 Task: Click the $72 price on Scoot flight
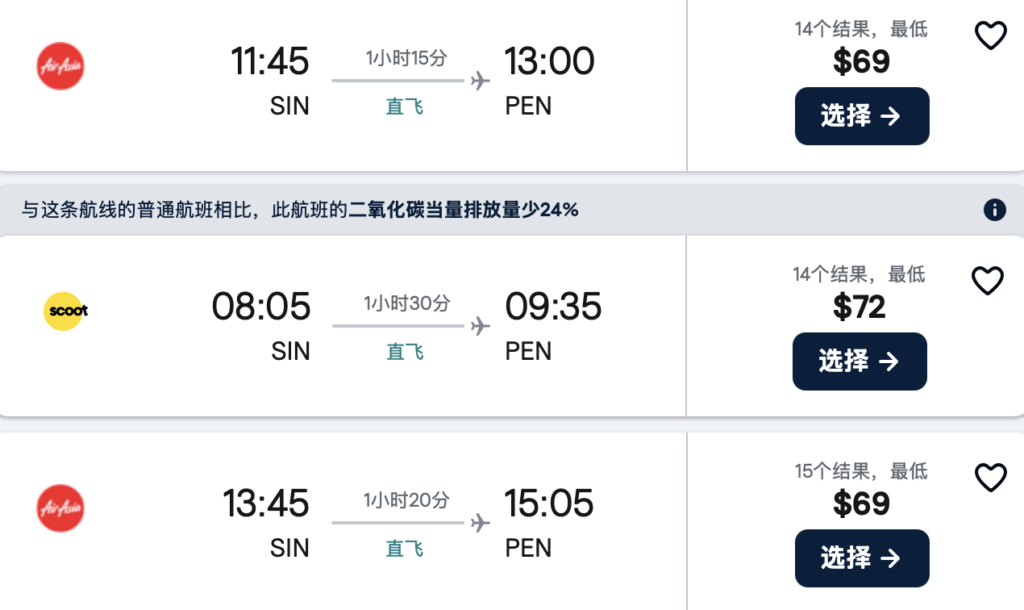(x=860, y=307)
